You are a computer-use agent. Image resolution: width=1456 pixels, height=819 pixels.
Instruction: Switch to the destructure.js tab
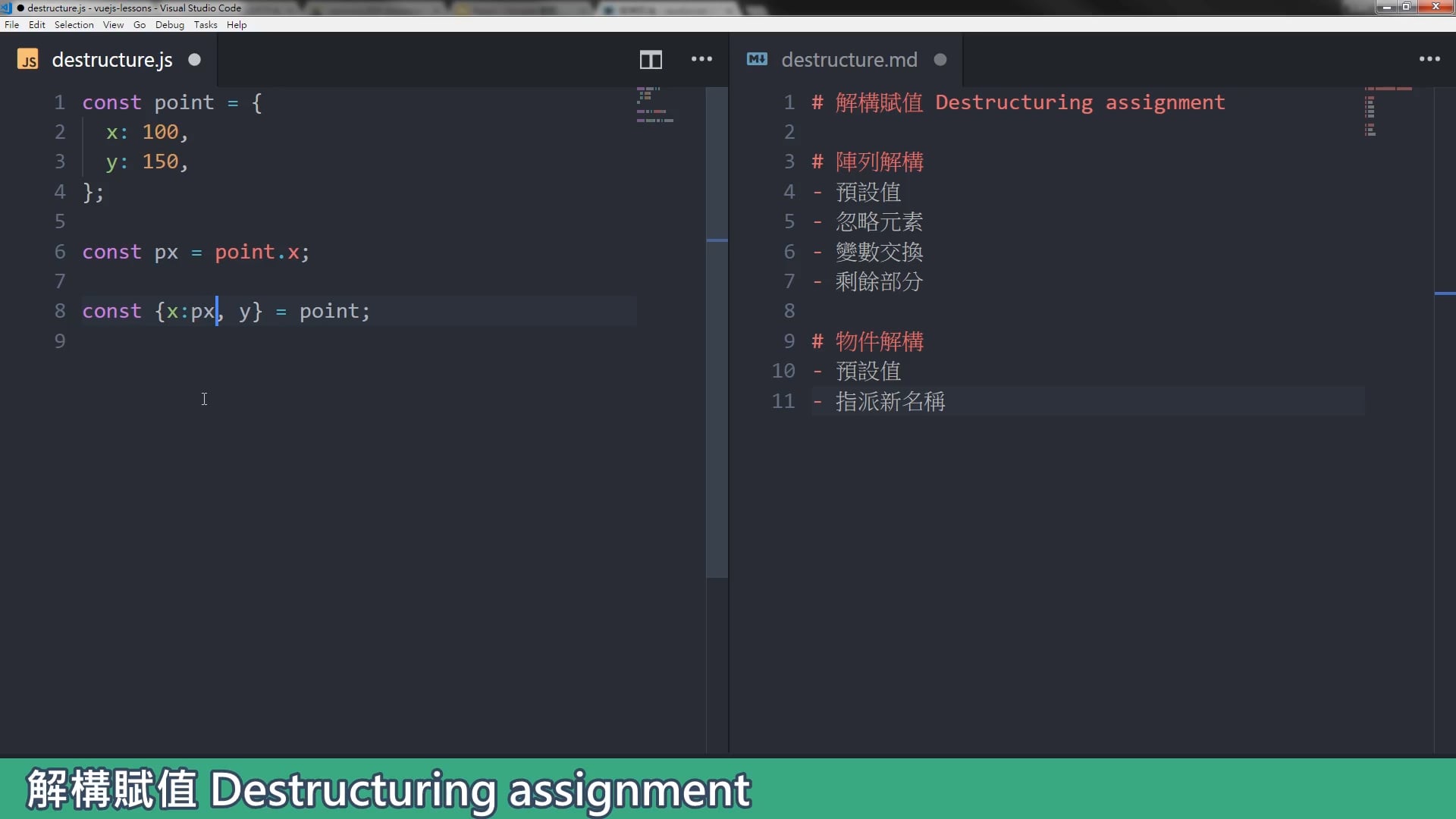click(111, 60)
